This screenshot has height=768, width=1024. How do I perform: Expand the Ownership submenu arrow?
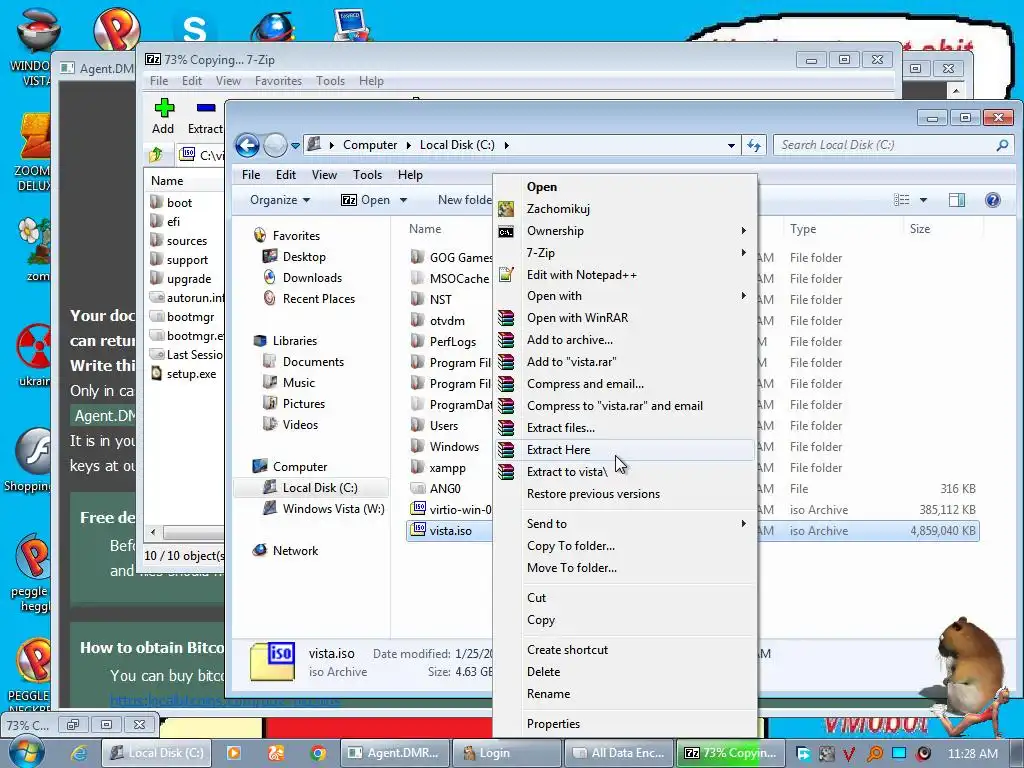pos(743,231)
